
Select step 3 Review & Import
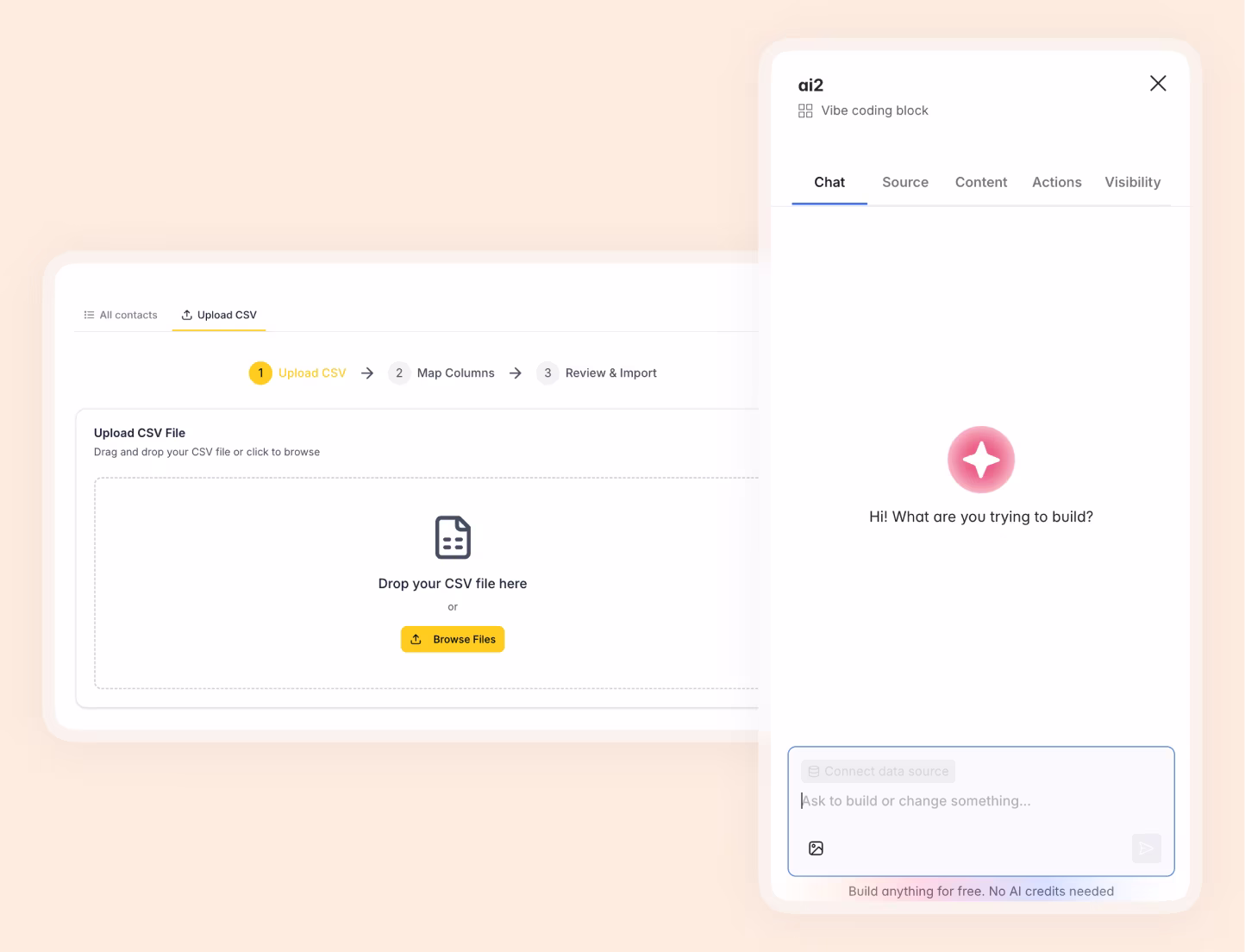click(597, 373)
